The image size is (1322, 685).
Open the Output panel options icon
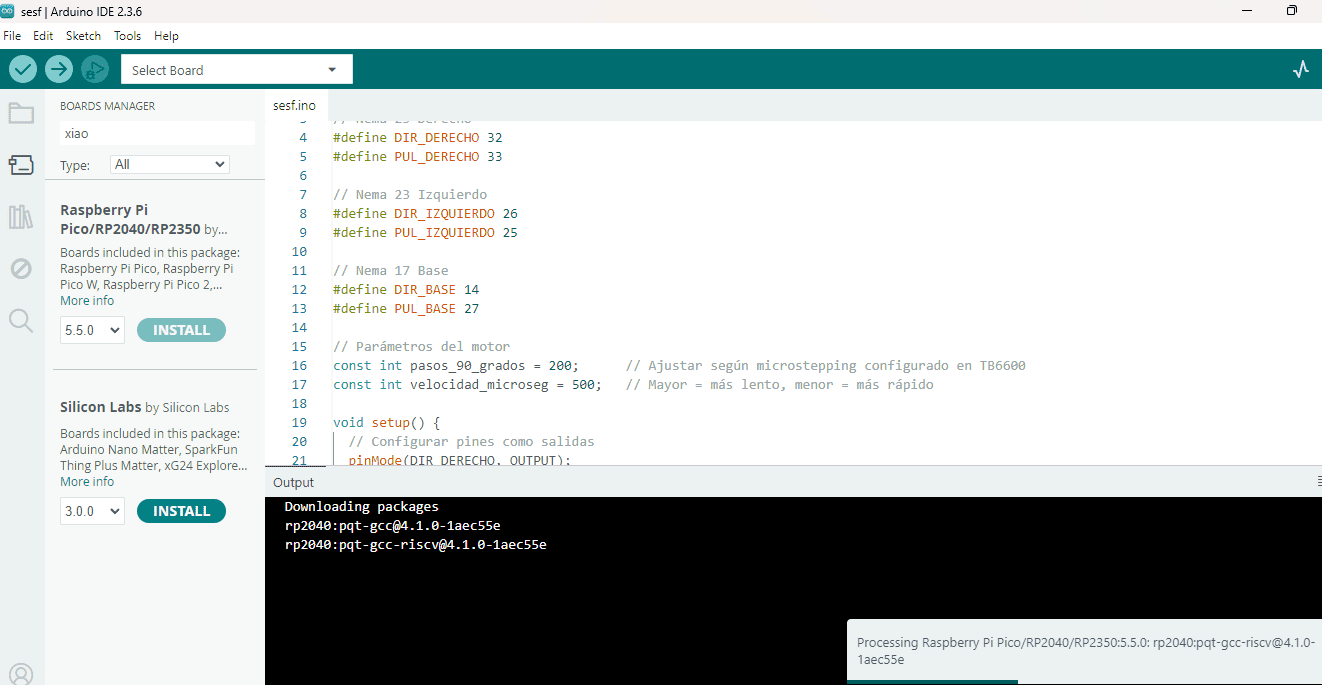1318,482
